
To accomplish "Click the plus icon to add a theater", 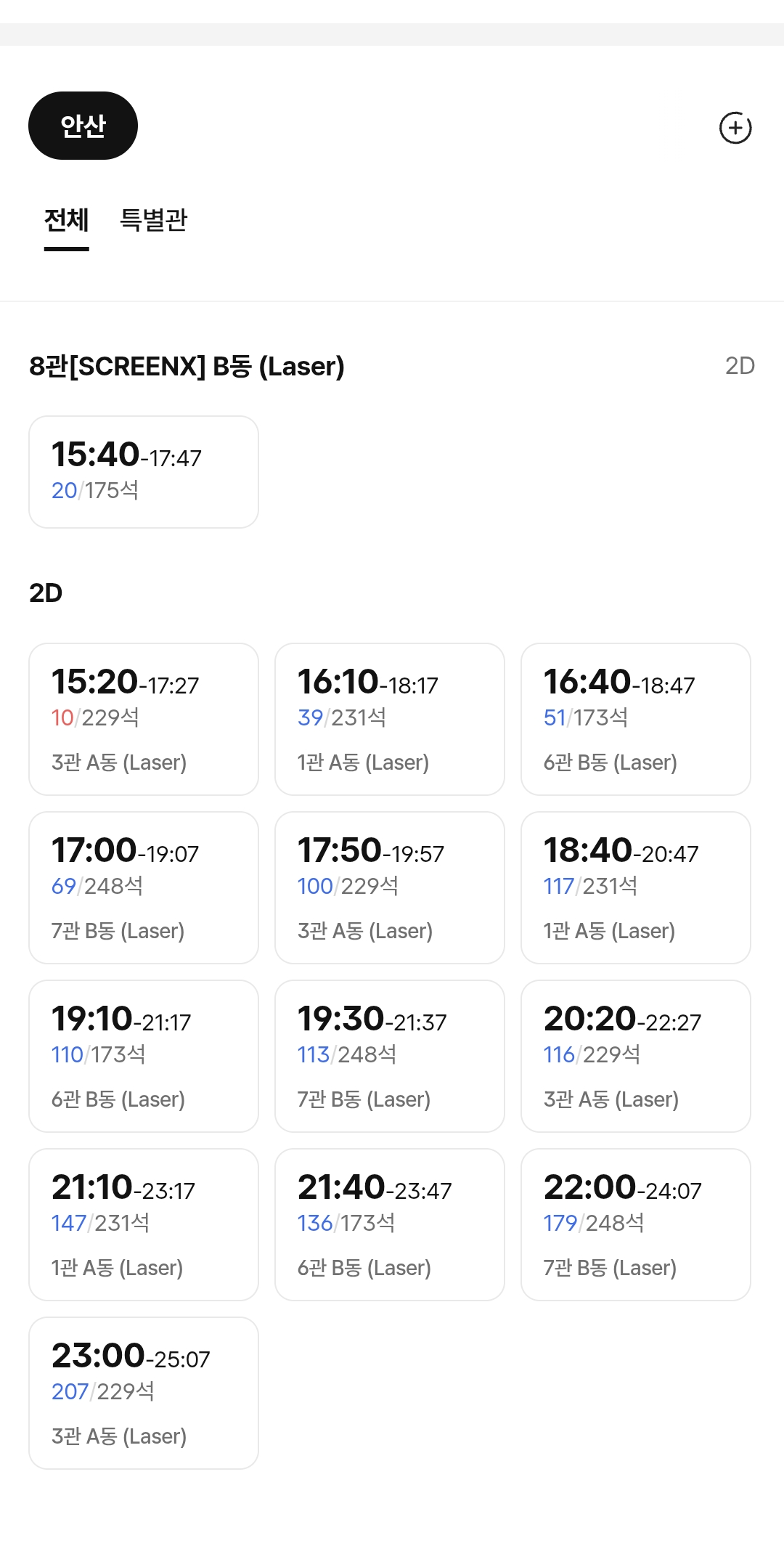I will pos(735,128).
